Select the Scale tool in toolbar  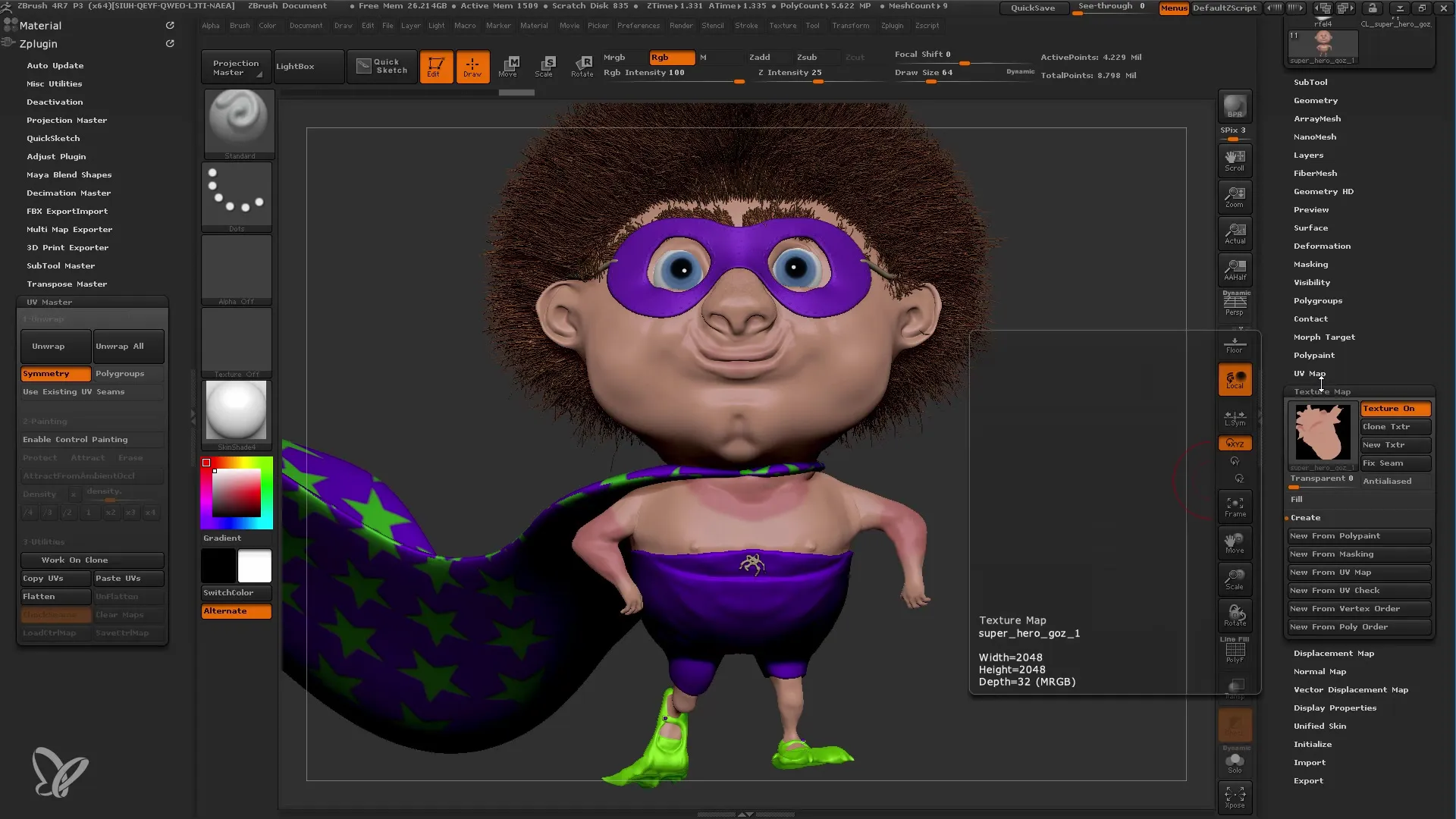click(543, 66)
